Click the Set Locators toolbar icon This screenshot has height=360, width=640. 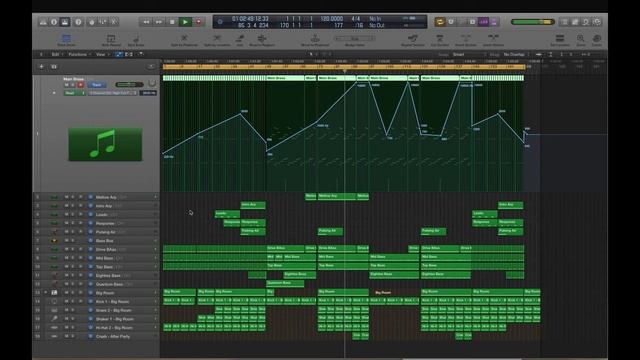click(560, 40)
